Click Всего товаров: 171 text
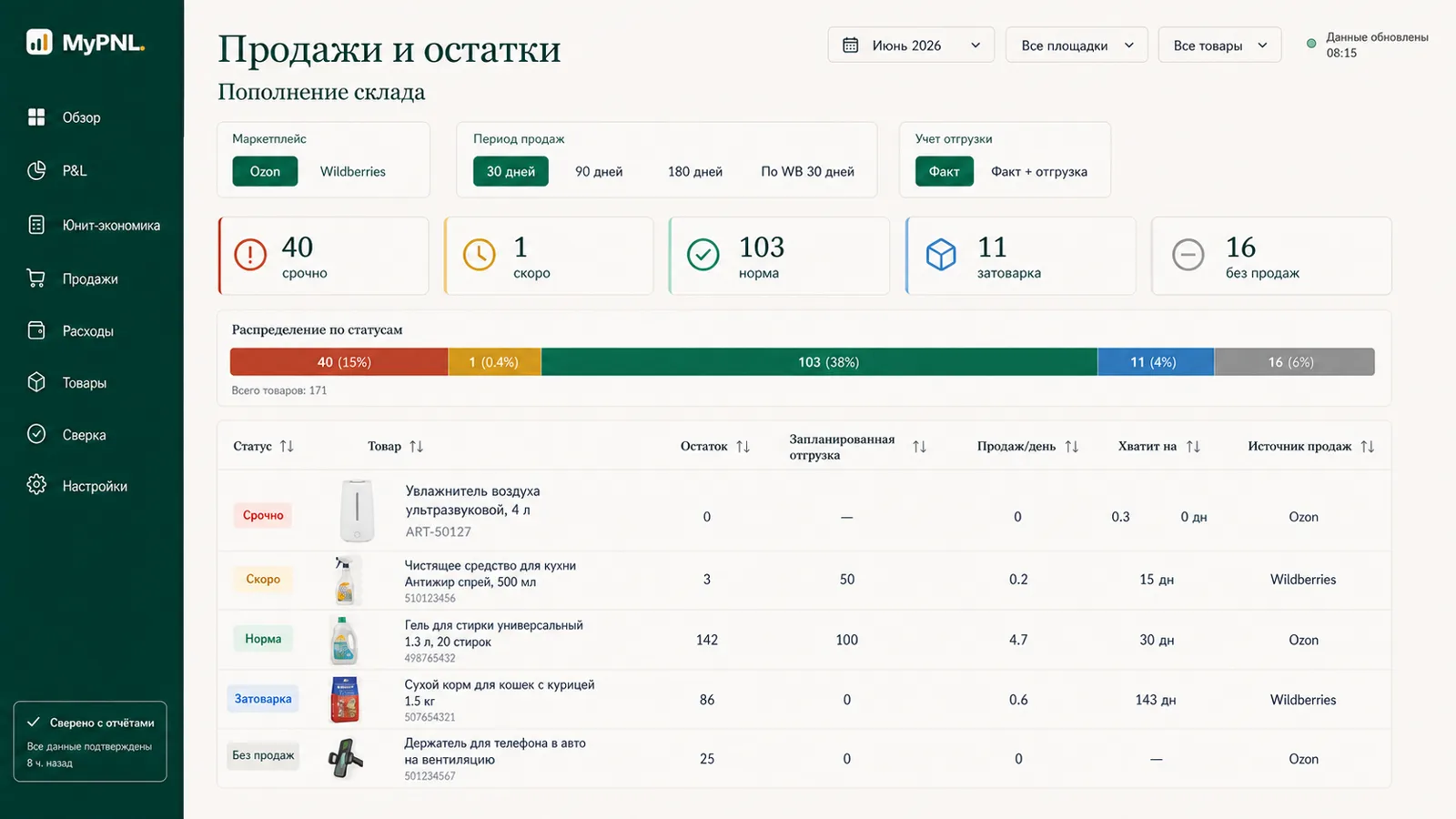This screenshot has height=819, width=1456. tap(279, 390)
